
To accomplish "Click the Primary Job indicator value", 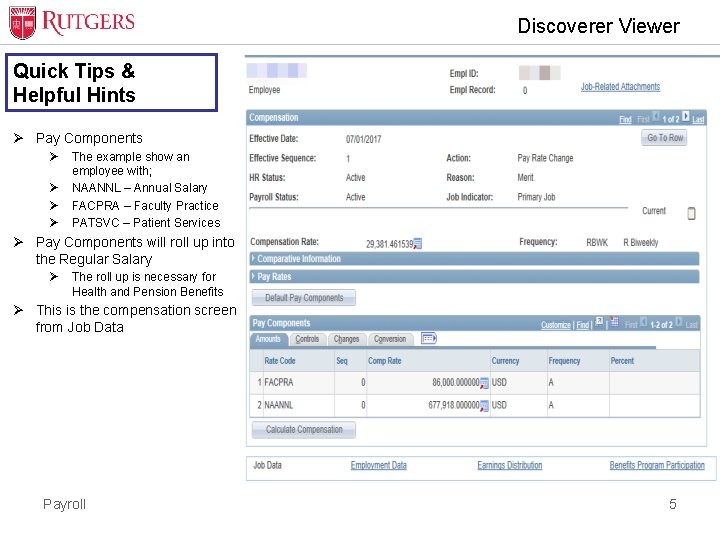I will pyautogui.click(x=536, y=197).
